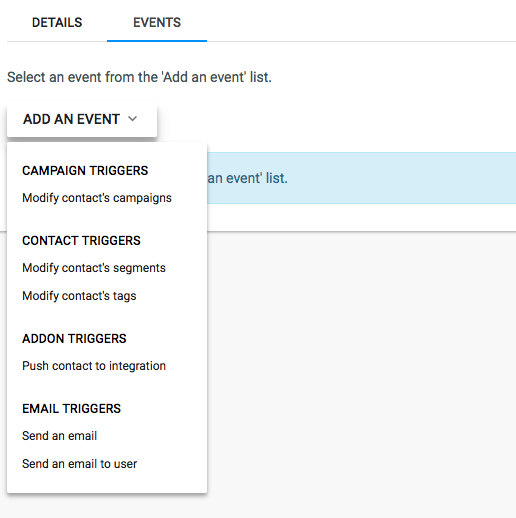Select Modify contact's segments option
Viewport: 516px width, 518px height.
94,268
